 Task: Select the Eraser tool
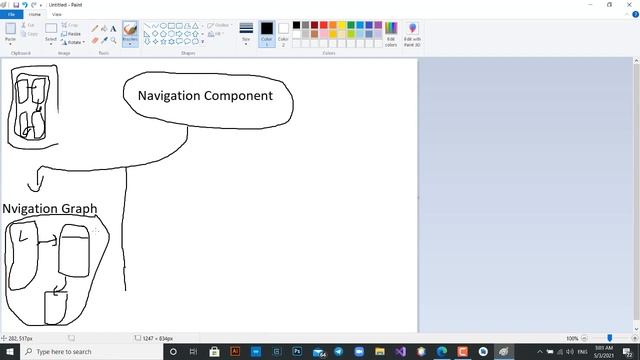click(95, 40)
